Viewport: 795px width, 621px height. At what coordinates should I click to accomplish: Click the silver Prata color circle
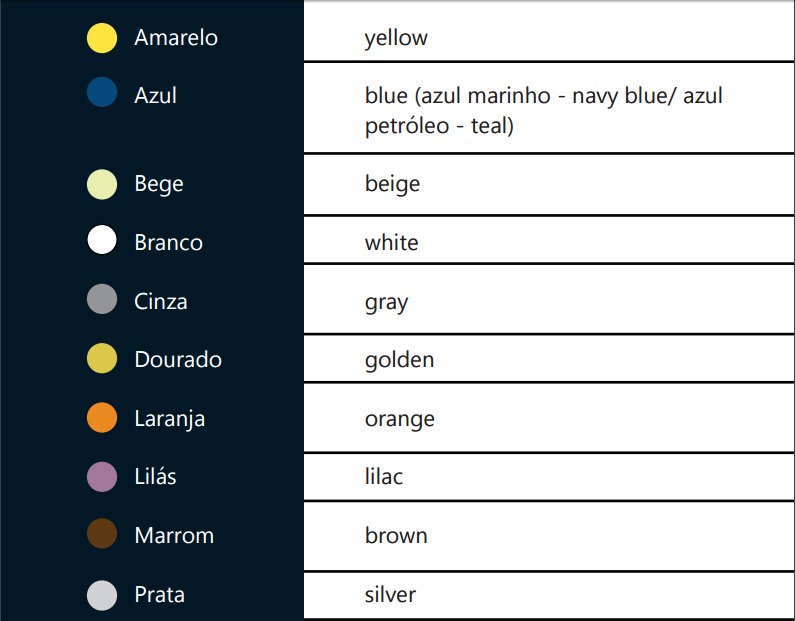coord(102,594)
